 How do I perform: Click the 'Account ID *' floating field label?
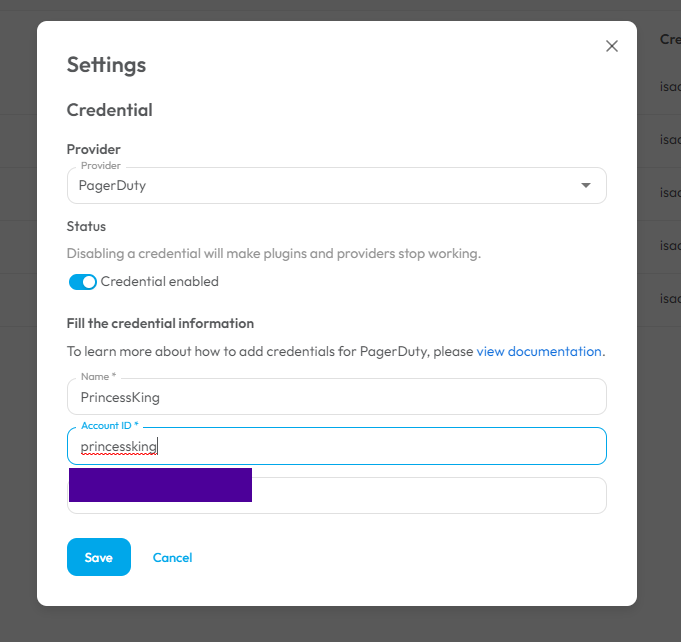click(110, 426)
